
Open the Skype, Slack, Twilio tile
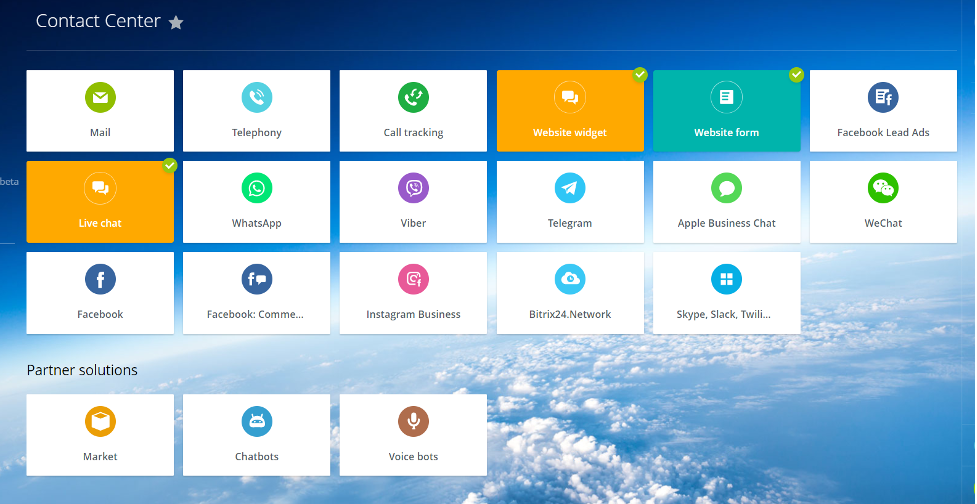pos(727,293)
